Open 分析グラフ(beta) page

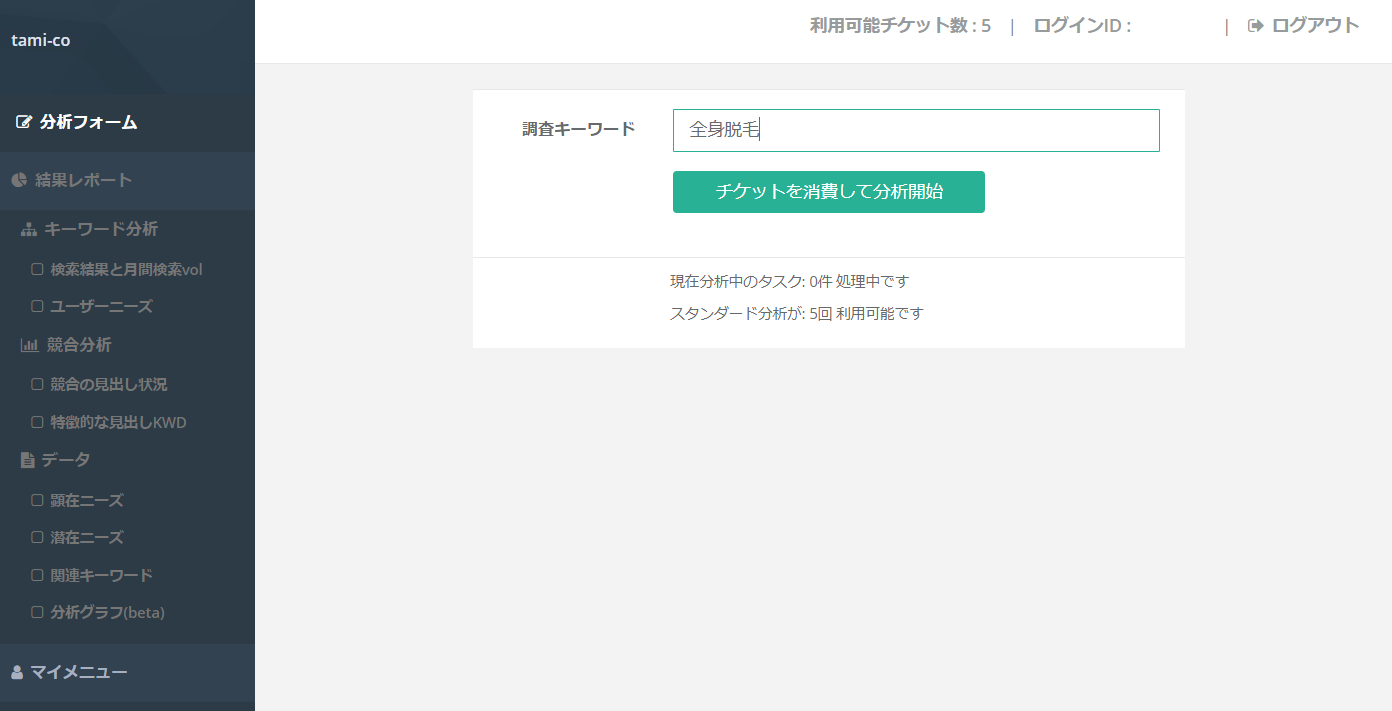click(107, 612)
